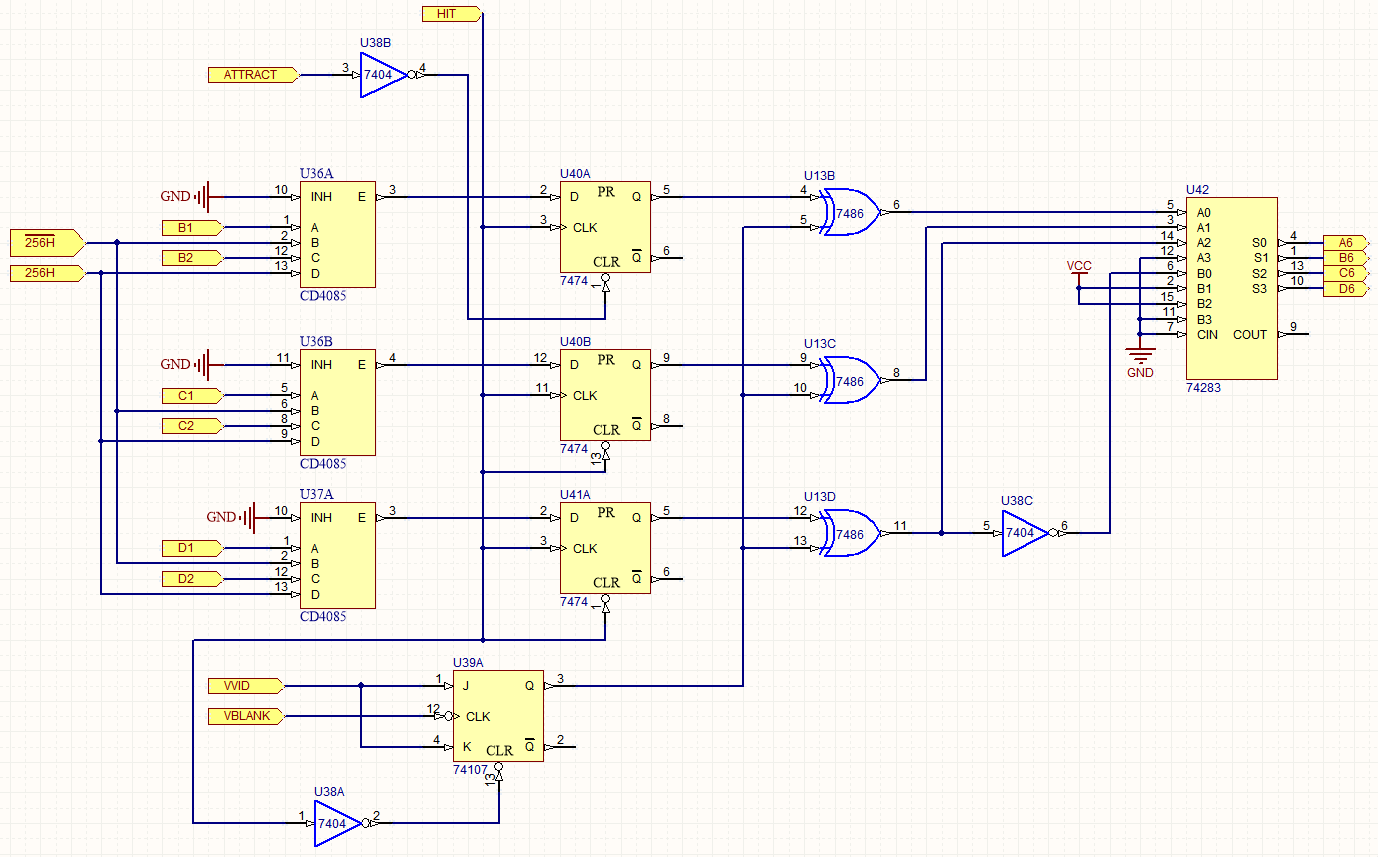Click the 74283 part label

(x=1203, y=387)
